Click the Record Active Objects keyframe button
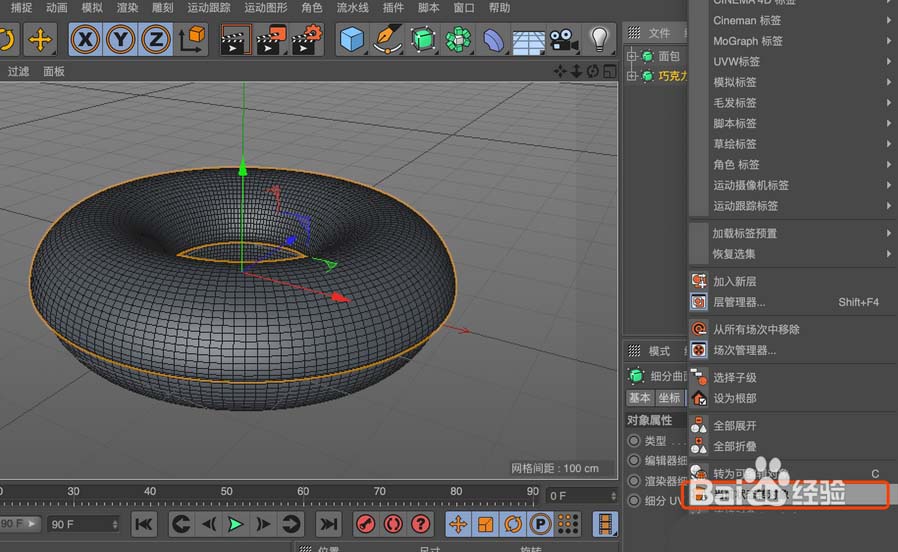 (365, 524)
